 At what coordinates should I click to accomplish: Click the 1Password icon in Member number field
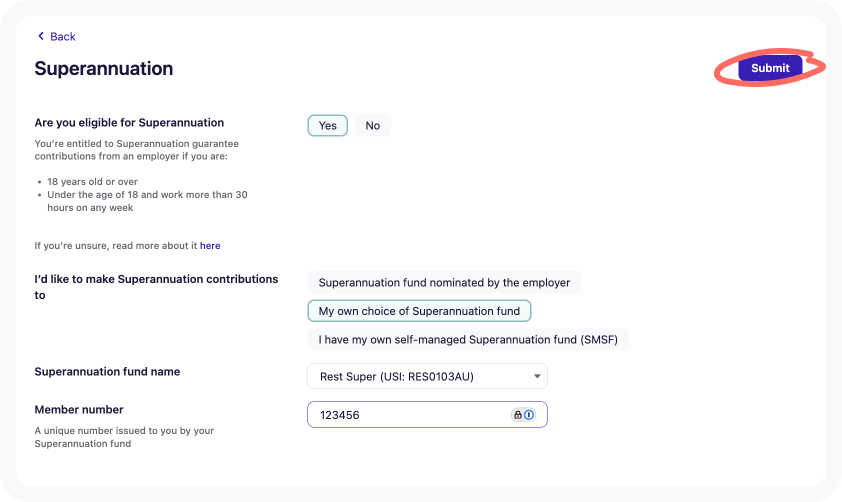529,414
